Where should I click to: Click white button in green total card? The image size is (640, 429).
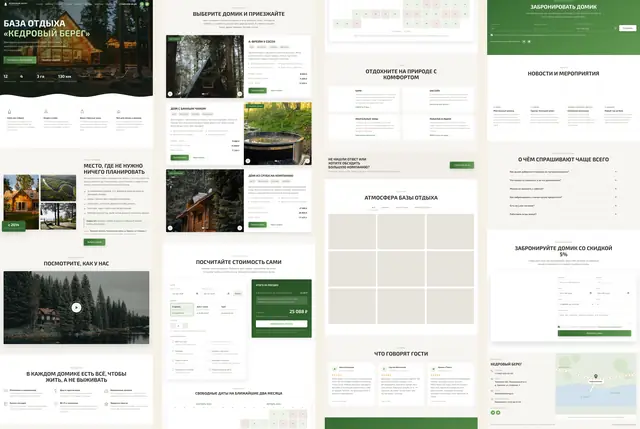(282, 324)
